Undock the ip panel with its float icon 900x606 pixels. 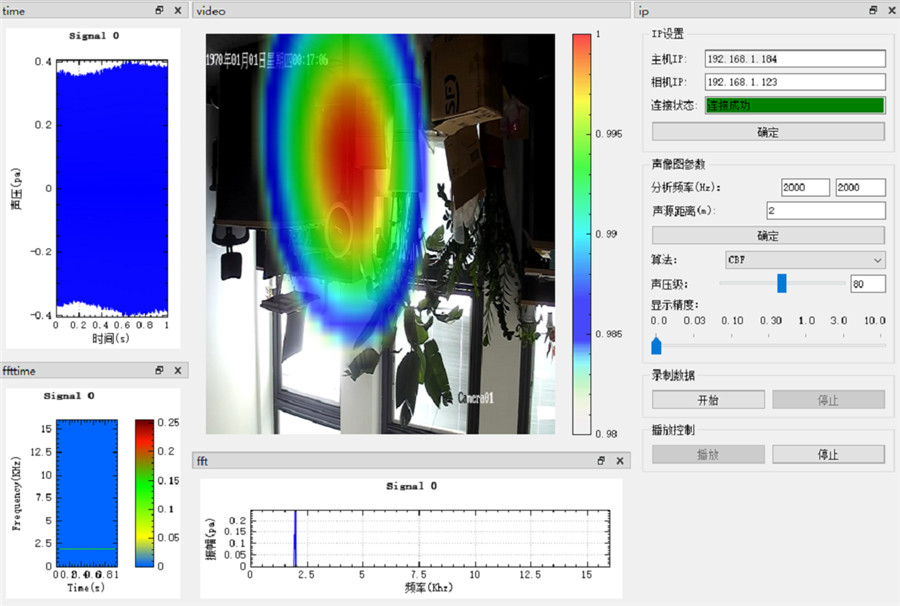(873, 10)
